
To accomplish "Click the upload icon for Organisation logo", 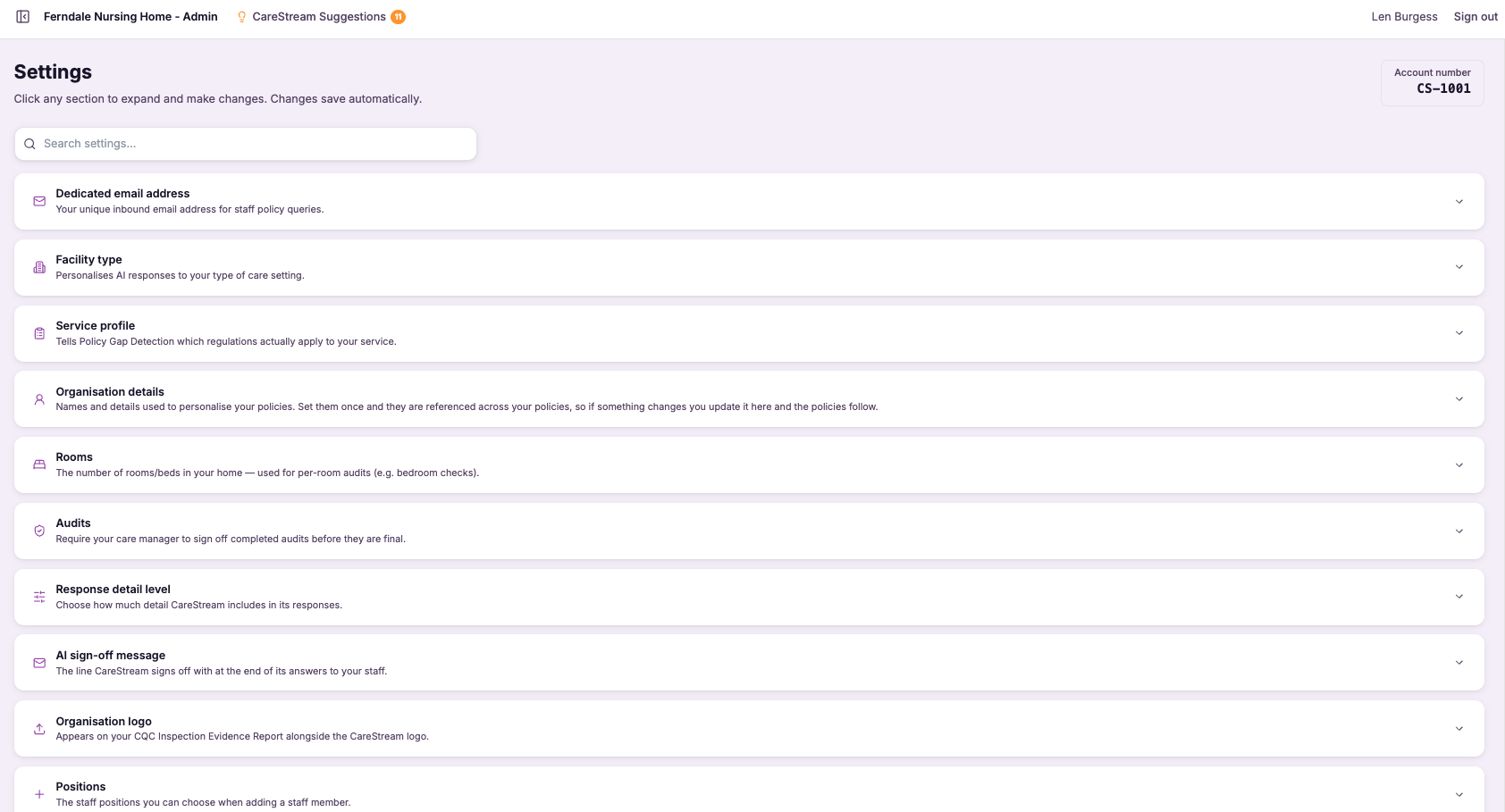I will 39,729.
